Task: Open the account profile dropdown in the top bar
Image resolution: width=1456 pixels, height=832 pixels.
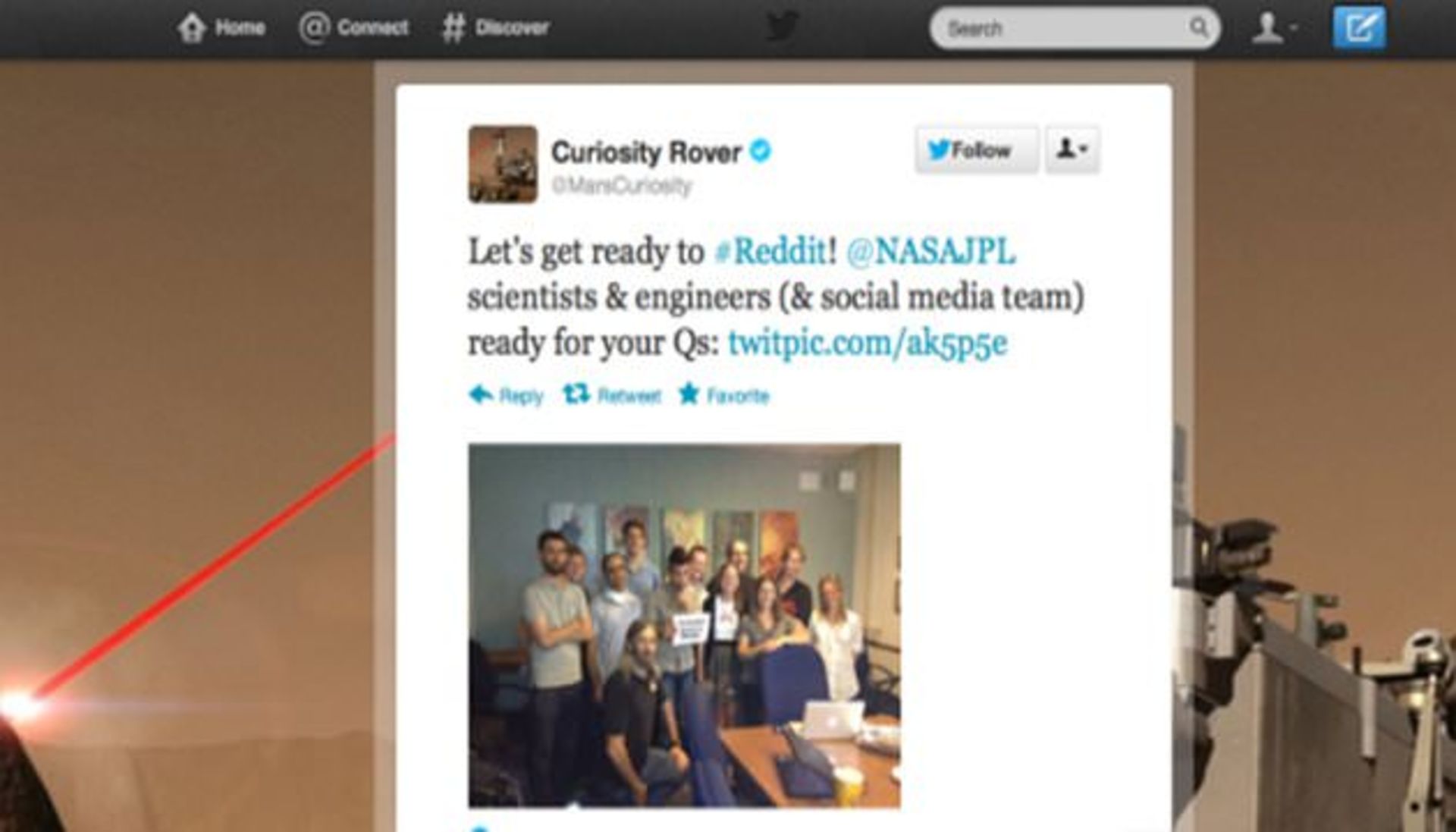Action: 1272,28
